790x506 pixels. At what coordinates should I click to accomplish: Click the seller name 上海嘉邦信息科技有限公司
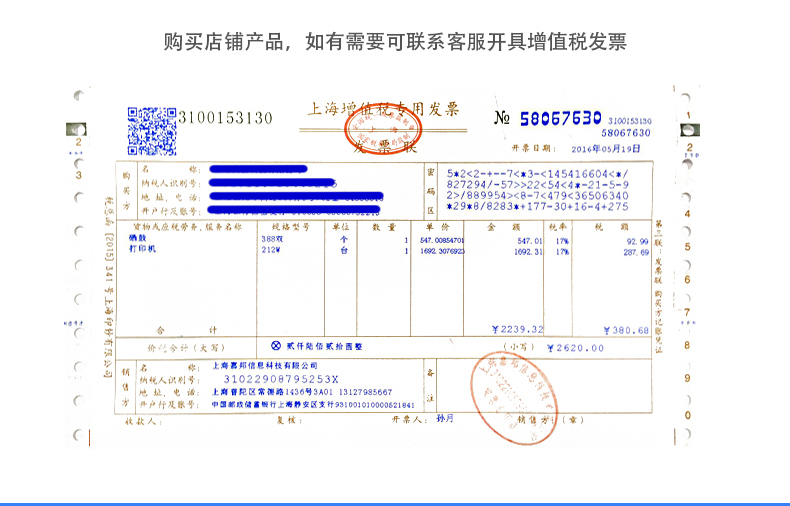pos(265,365)
